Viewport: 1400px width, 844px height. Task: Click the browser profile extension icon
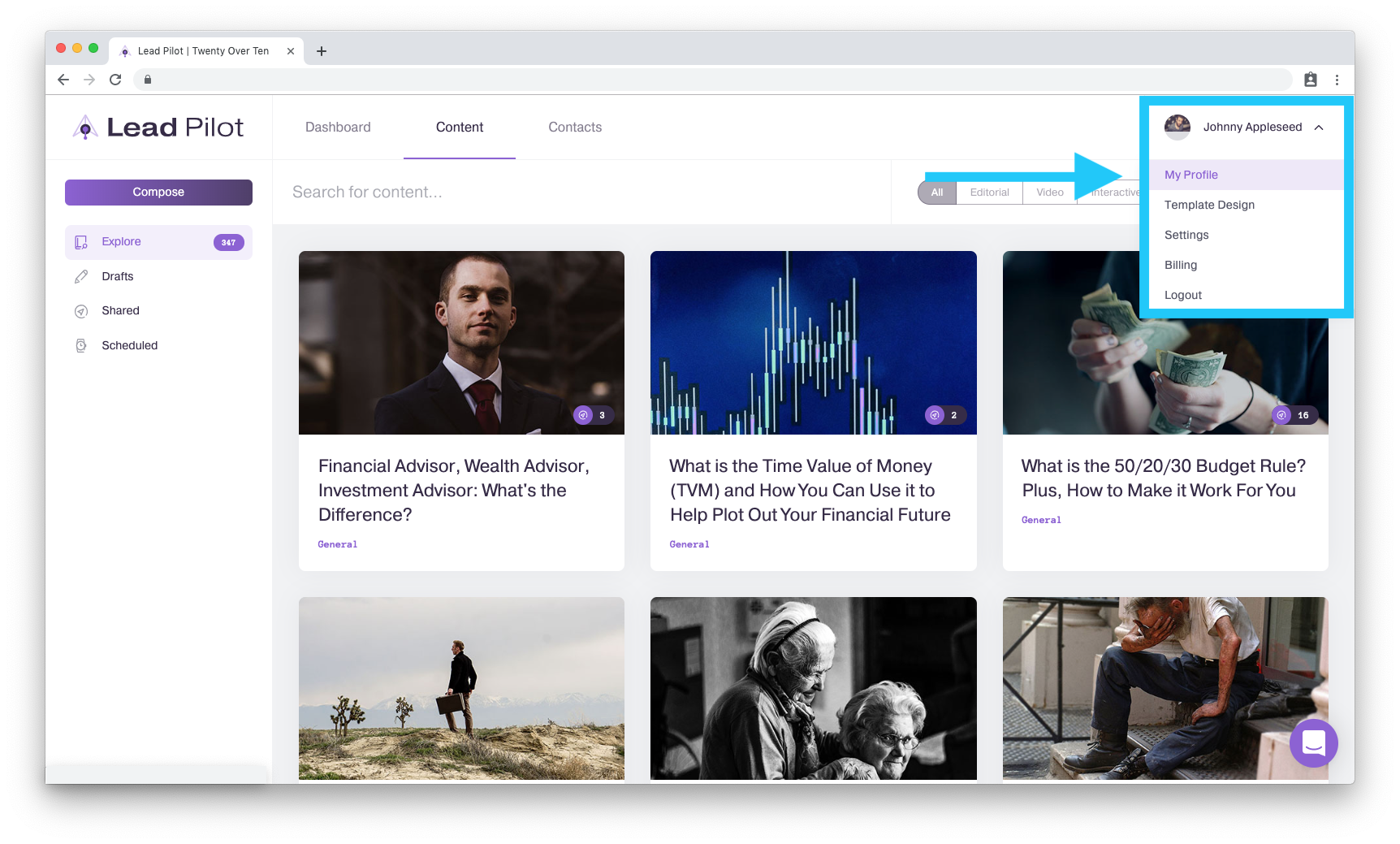(1311, 80)
